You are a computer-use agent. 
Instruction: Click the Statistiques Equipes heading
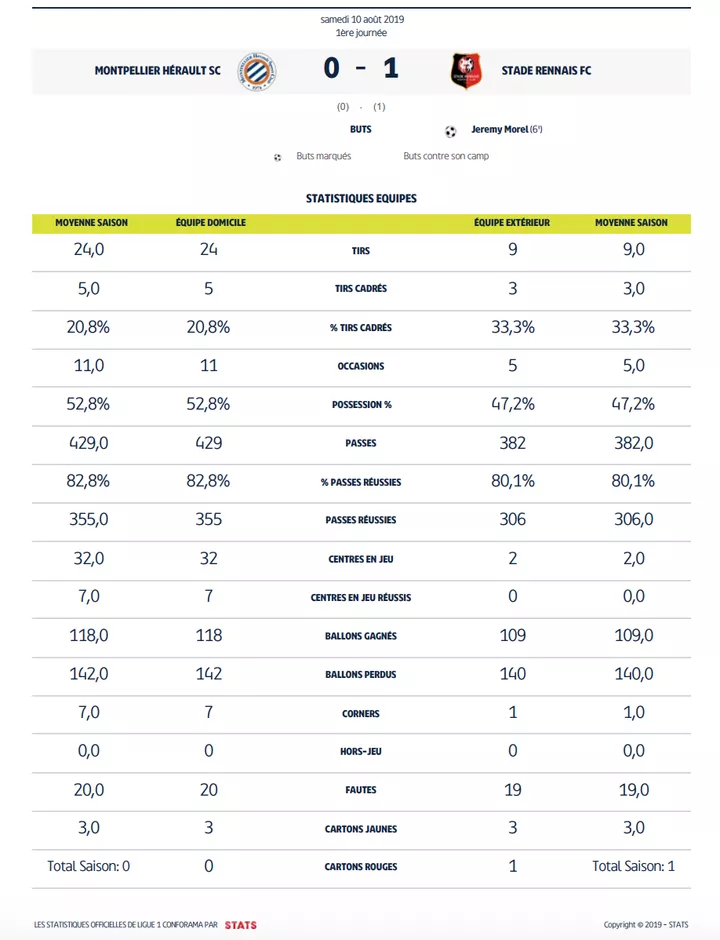(x=361, y=198)
